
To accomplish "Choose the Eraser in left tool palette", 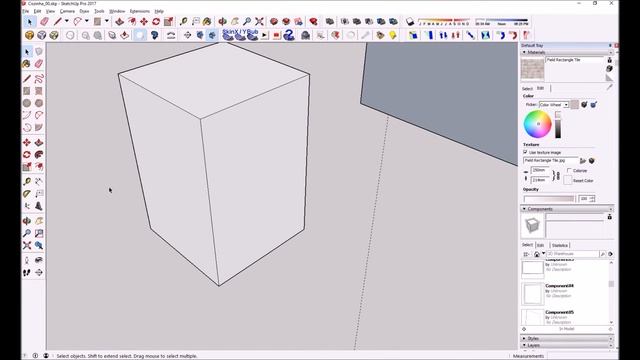I will (39, 64).
